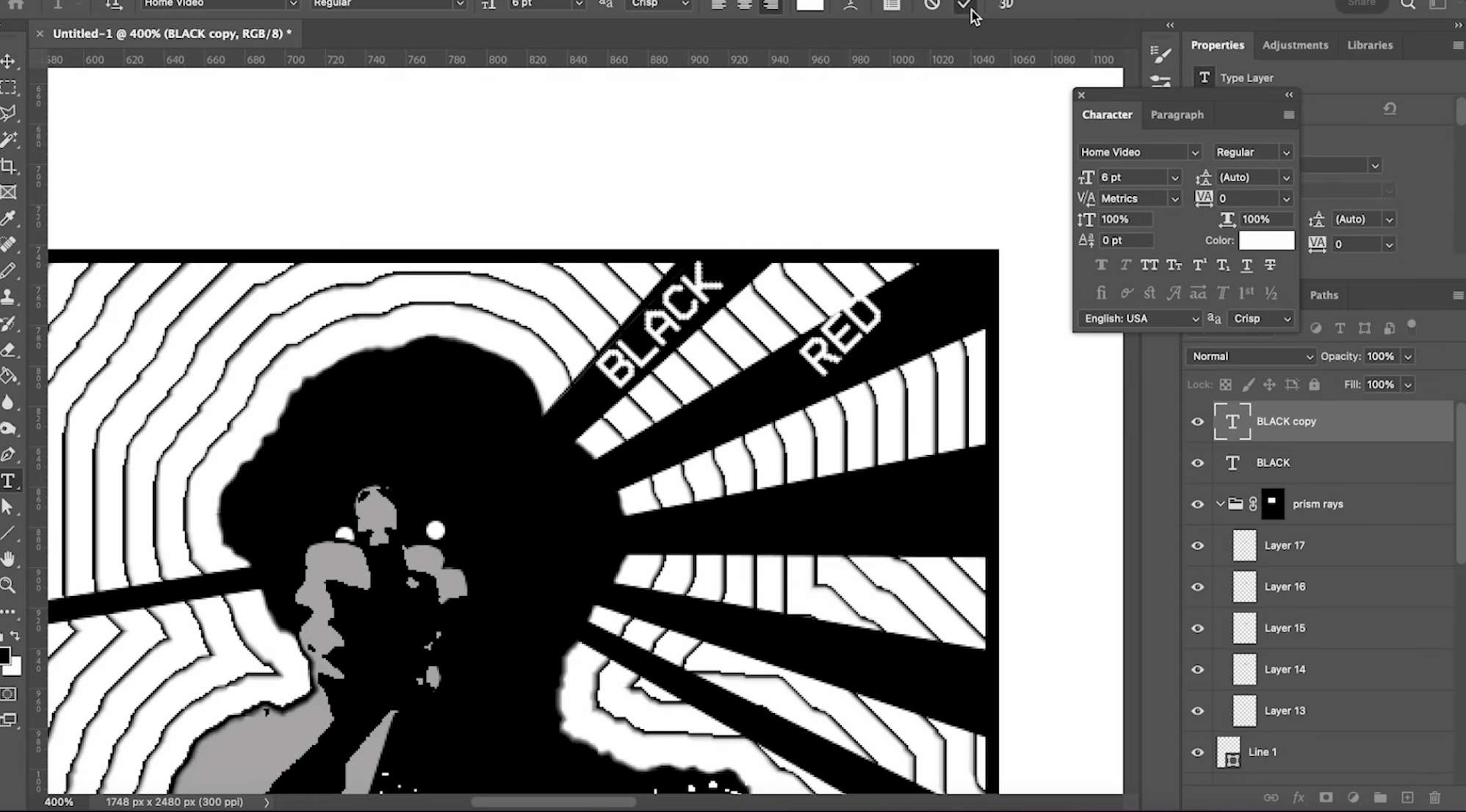Create a new layer
The image size is (1466, 812).
[1407, 797]
